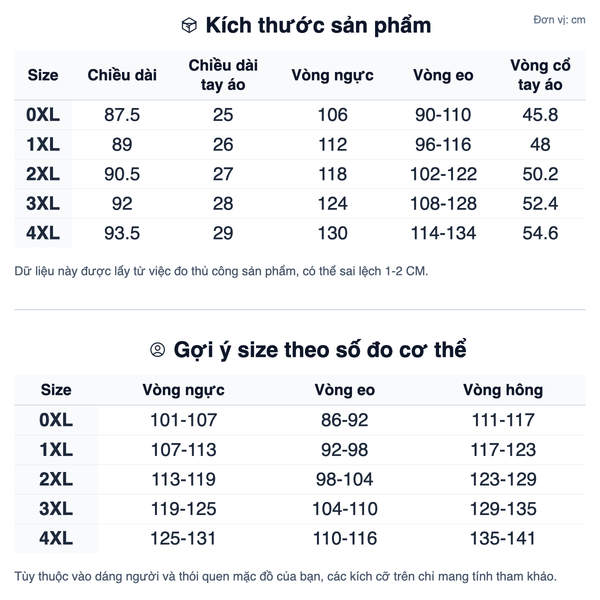
Task: Click the box icon beside Kích thước sản phẩm
Action: [x=188, y=26]
